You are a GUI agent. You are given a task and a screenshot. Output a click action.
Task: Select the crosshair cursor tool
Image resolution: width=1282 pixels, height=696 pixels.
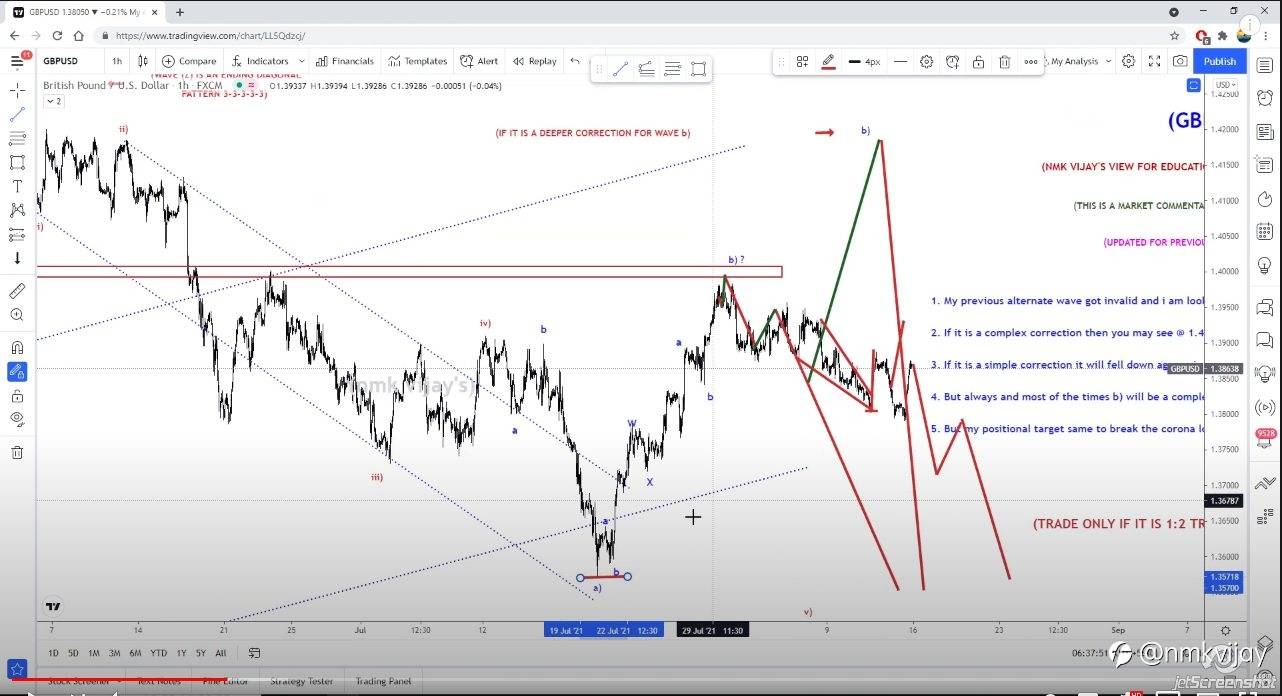pyautogui.click(x=17, y=90)
